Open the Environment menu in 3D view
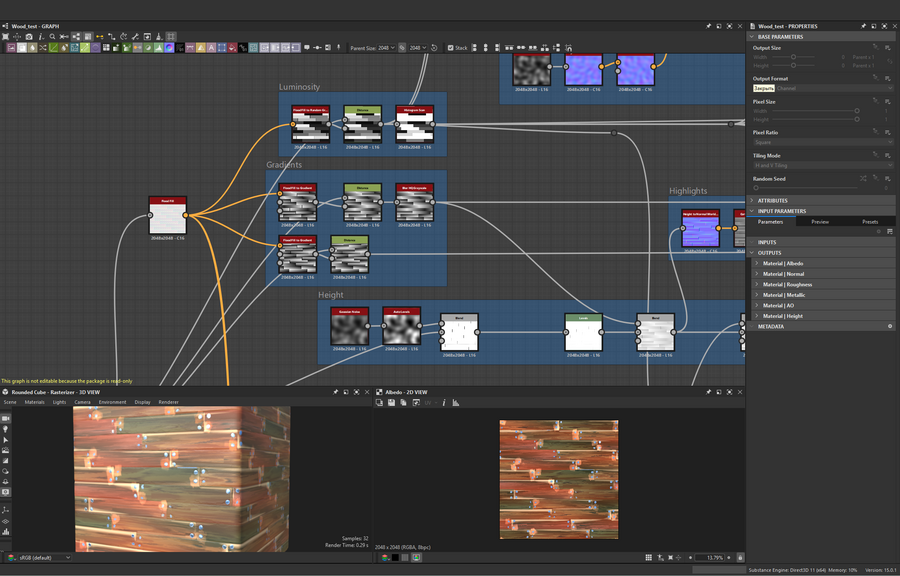Screen dimensions: 900x576 (x=112, y=402)
